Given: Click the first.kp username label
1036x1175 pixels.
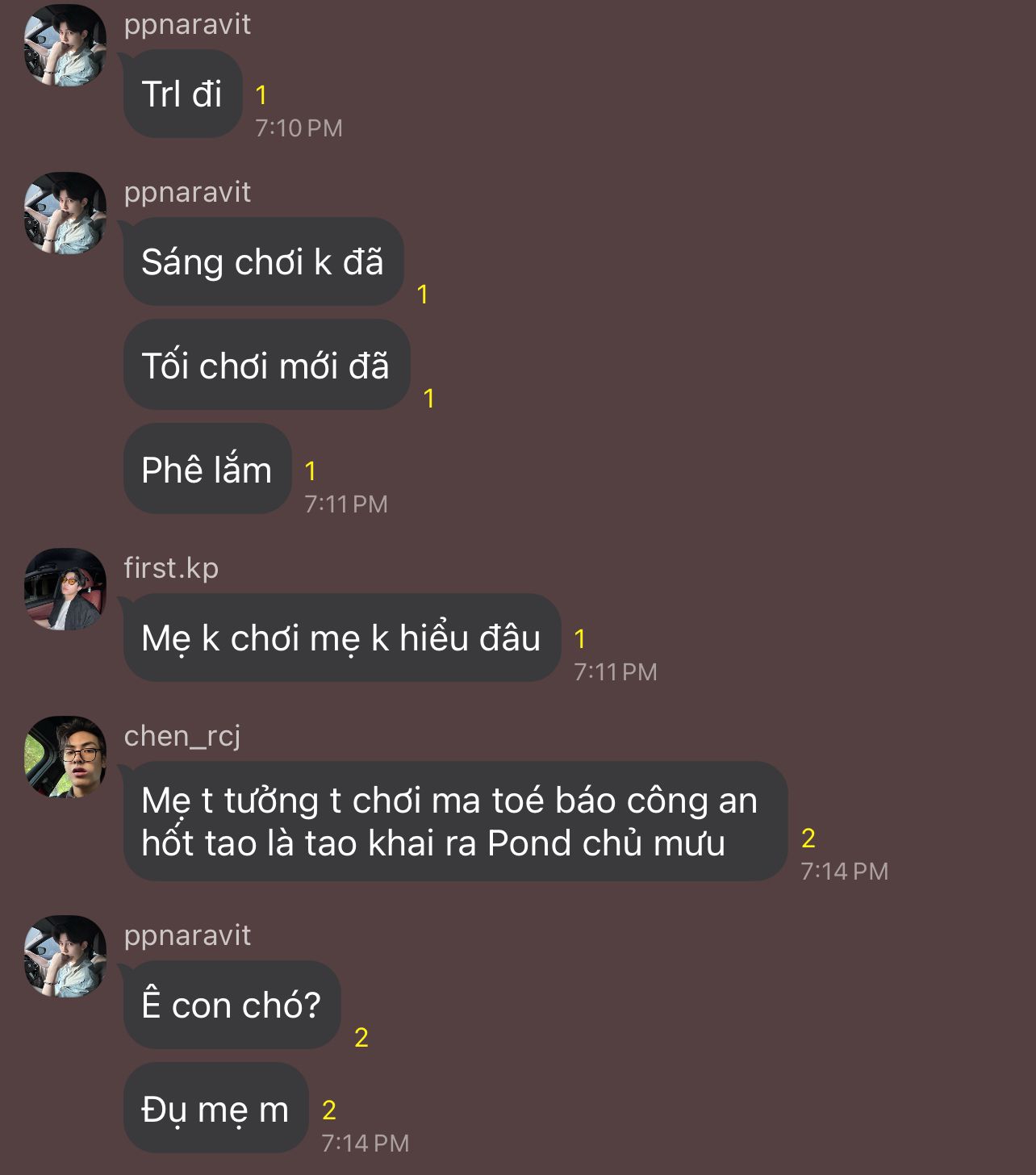Looking at the screenshot, I should point(171,568).
